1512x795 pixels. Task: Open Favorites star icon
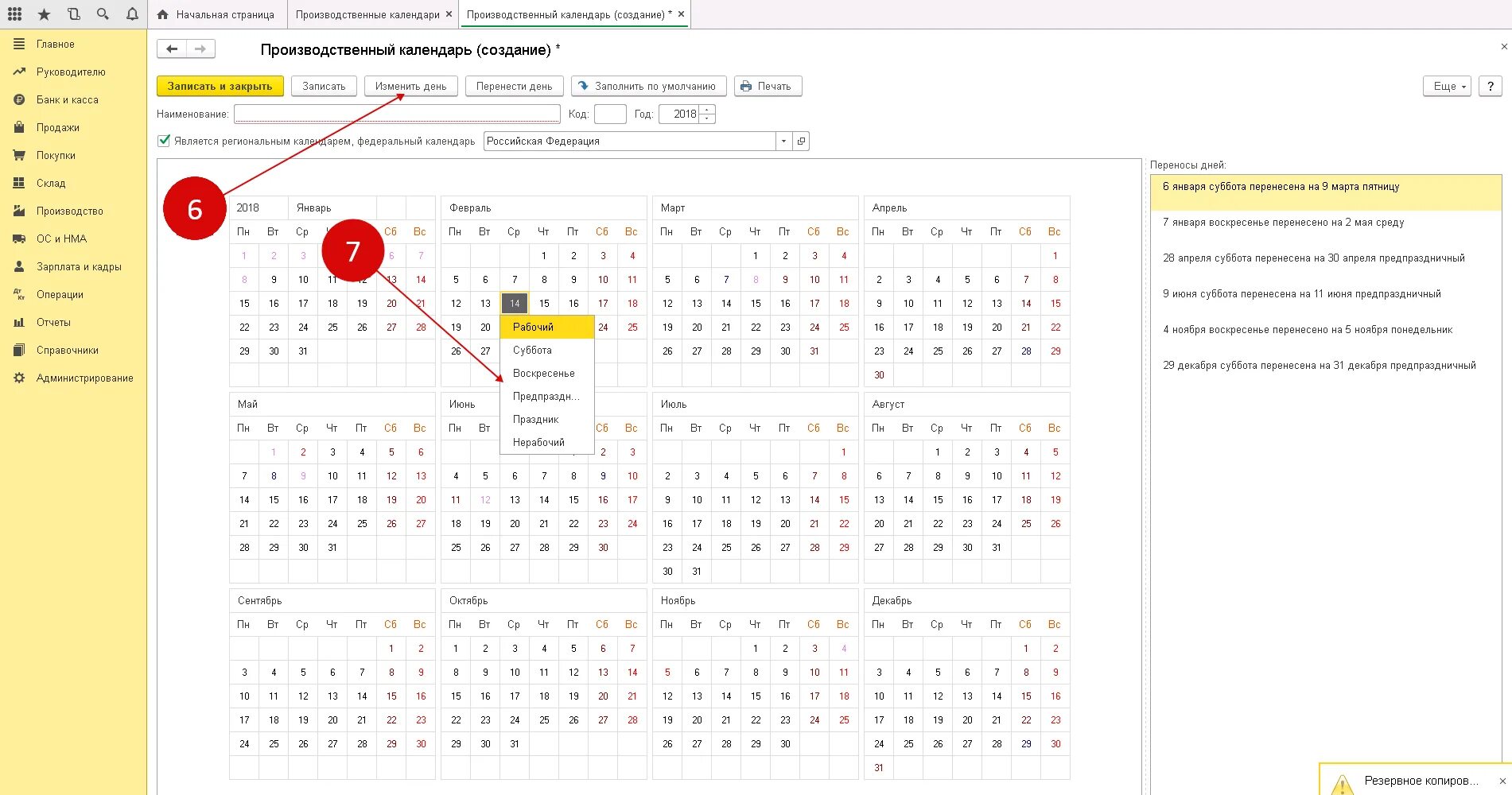[x=44, y=14]
